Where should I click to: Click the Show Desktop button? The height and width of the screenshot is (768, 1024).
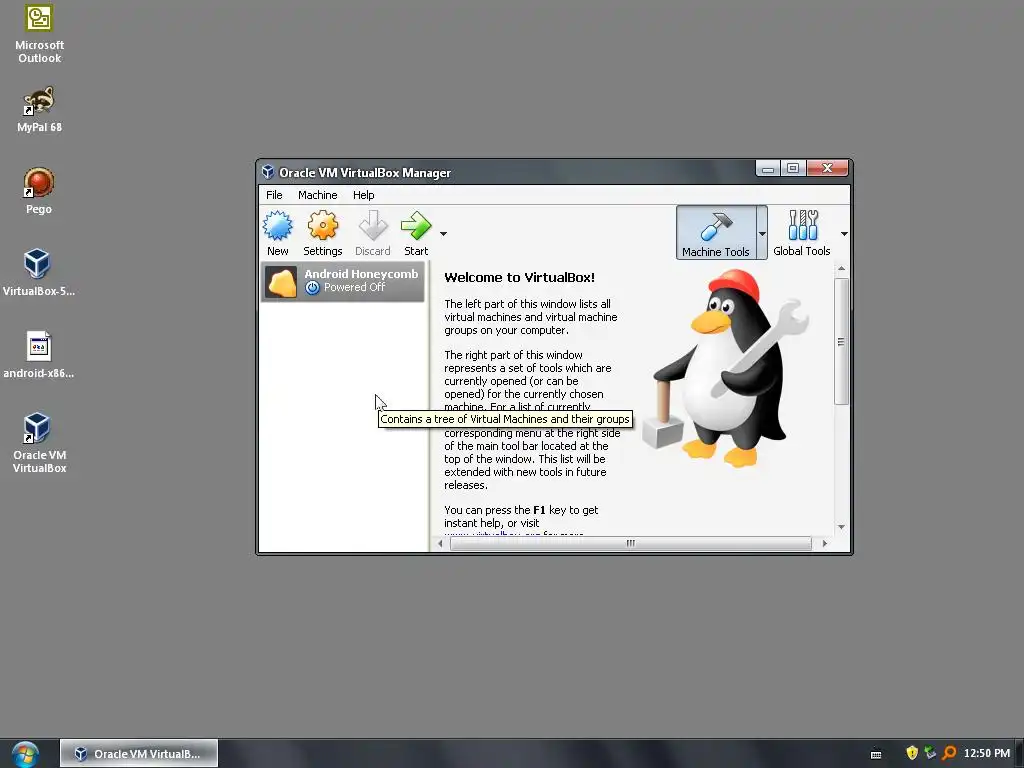coord(1019,754)
